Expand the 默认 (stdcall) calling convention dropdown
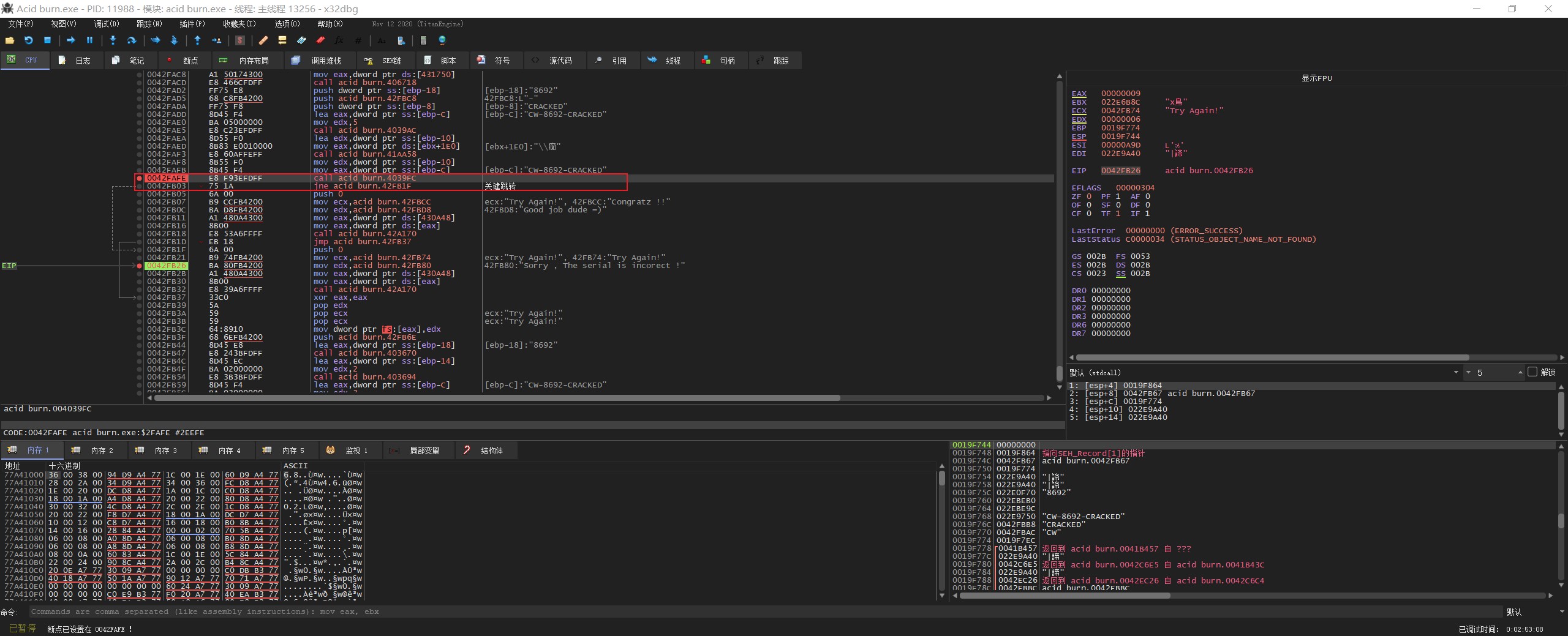 pyautogui.click(x=1456, y=372)
